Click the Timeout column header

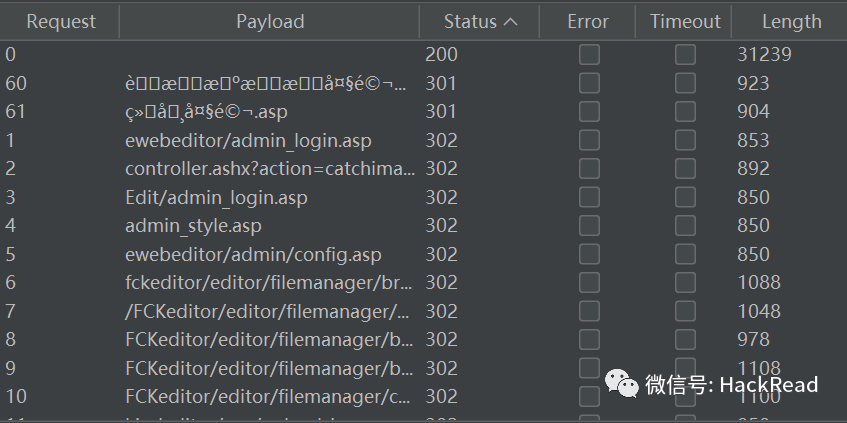[684, 22]
